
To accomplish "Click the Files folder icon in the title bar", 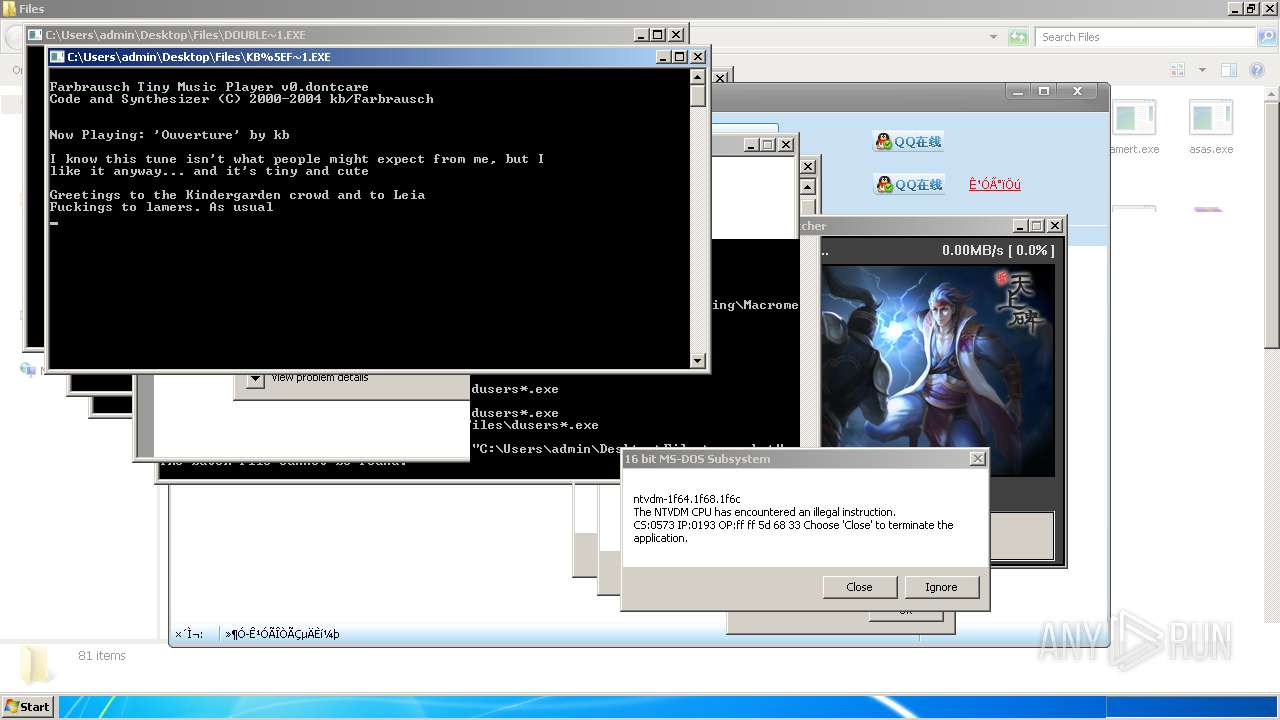I will (x=9, y=9).
